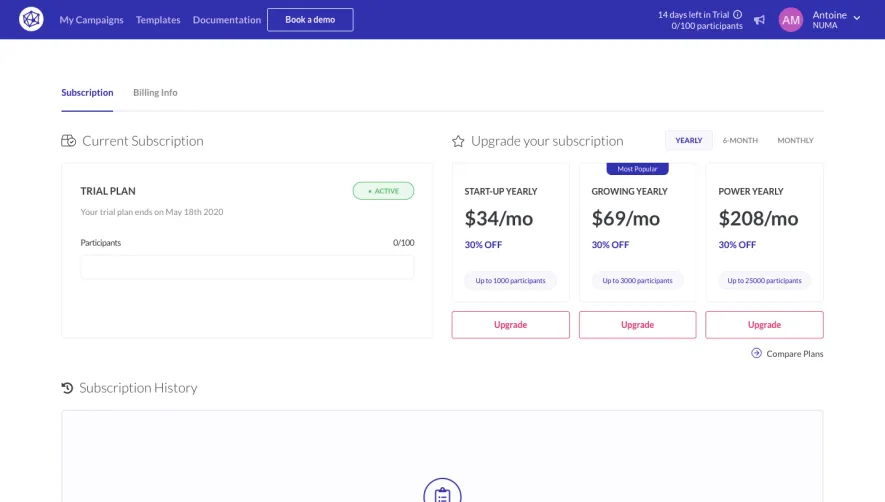
Task: Open Documentation in navigation bar
Action: pyautogui.click(x=227, y=20)
